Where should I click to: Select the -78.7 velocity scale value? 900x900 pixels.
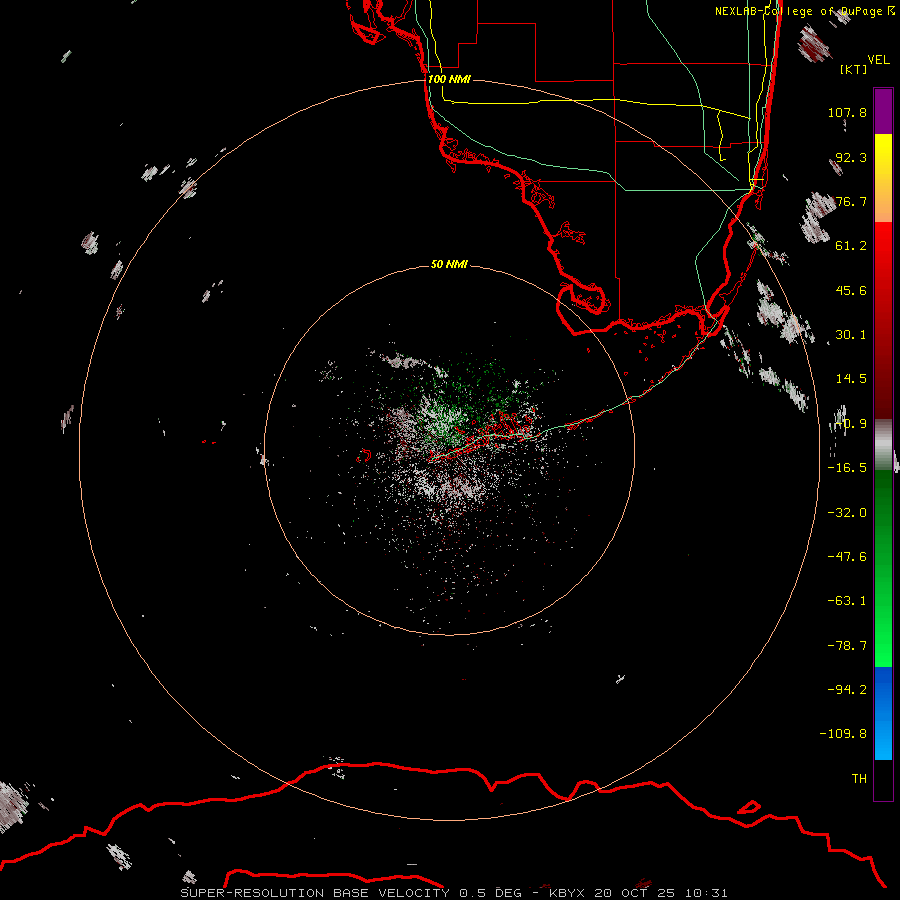pyautogui.click(x=847, y=646)
